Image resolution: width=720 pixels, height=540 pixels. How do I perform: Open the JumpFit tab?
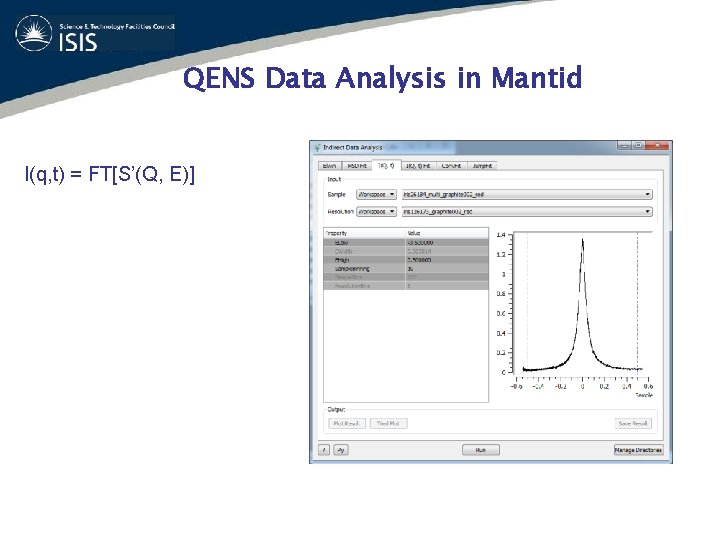click(x=482, y=166)
